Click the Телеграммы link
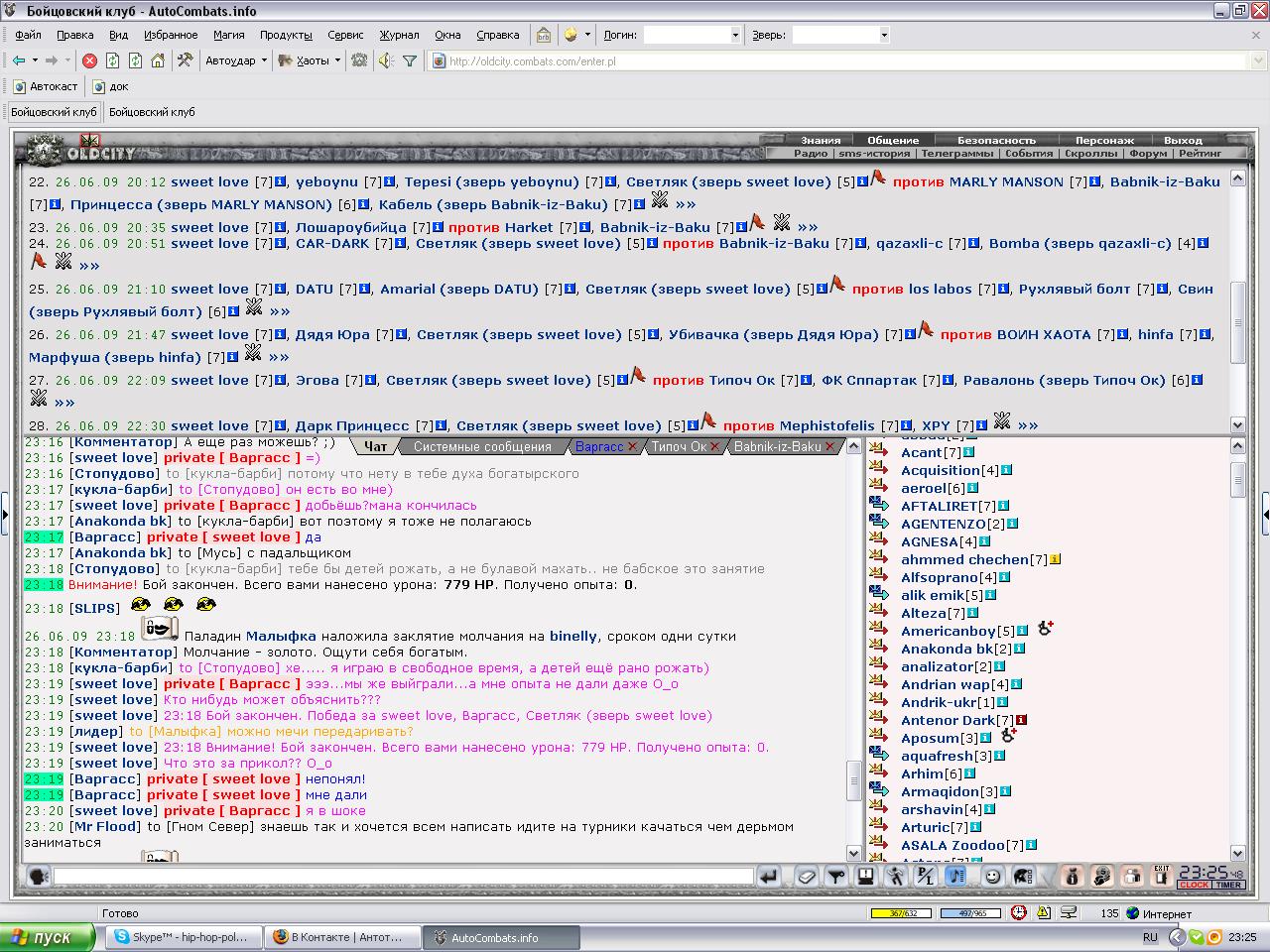Image resolution: width=1270 pixels, height=952 pixels. coord(956,154)
